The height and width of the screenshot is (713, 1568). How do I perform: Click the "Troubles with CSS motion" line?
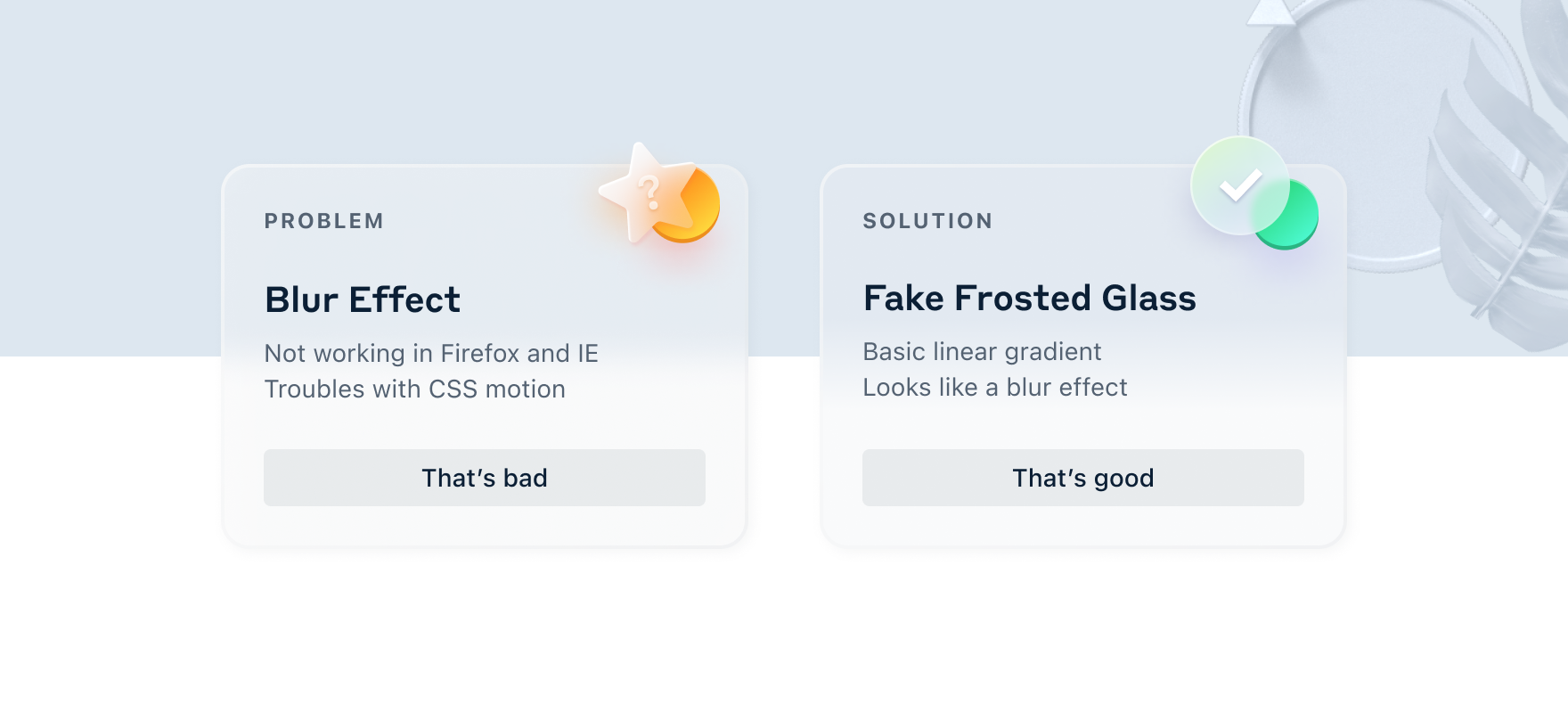coord(414,389)
